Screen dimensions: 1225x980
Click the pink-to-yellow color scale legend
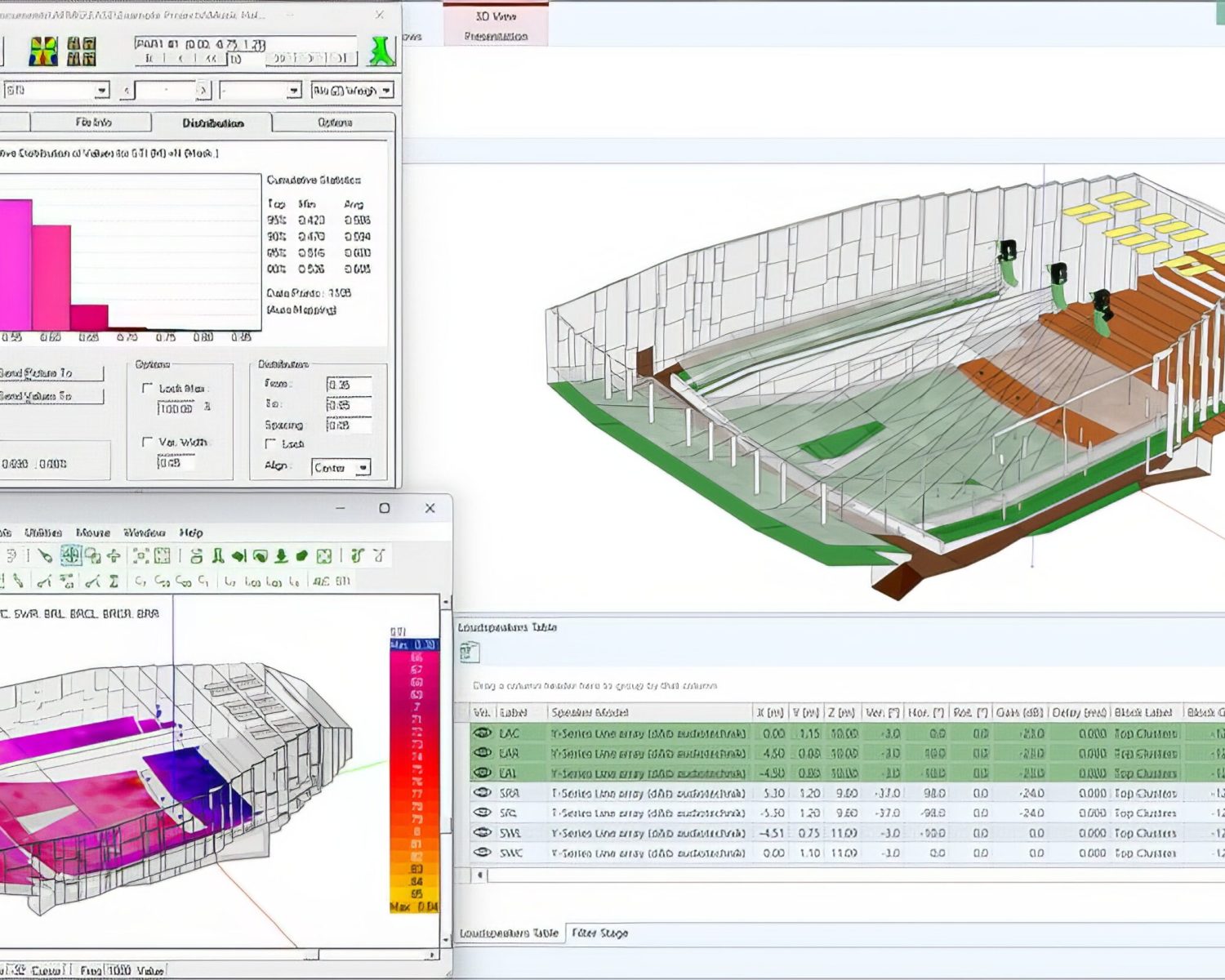pyautogui.click(x=415, y=776)
